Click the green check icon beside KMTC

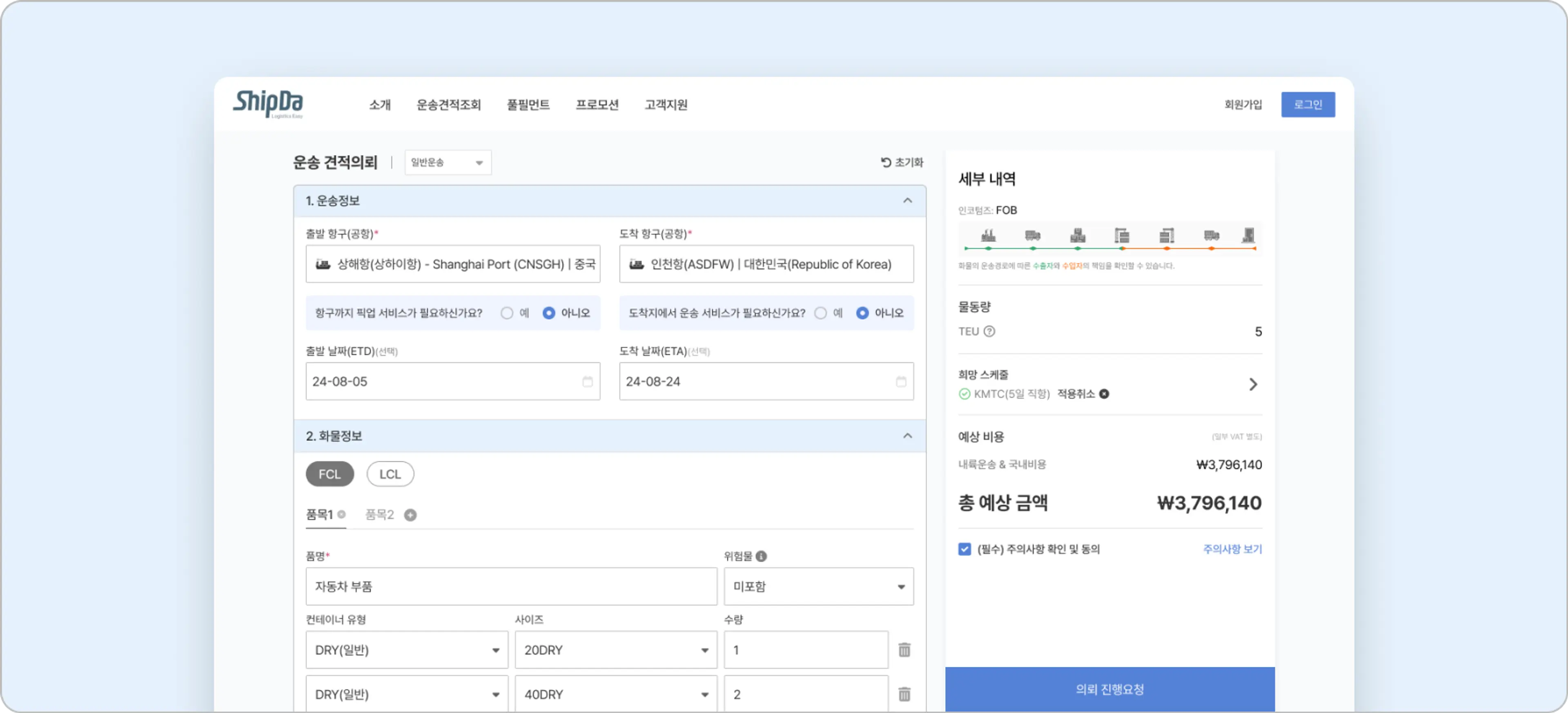point(964,395)
